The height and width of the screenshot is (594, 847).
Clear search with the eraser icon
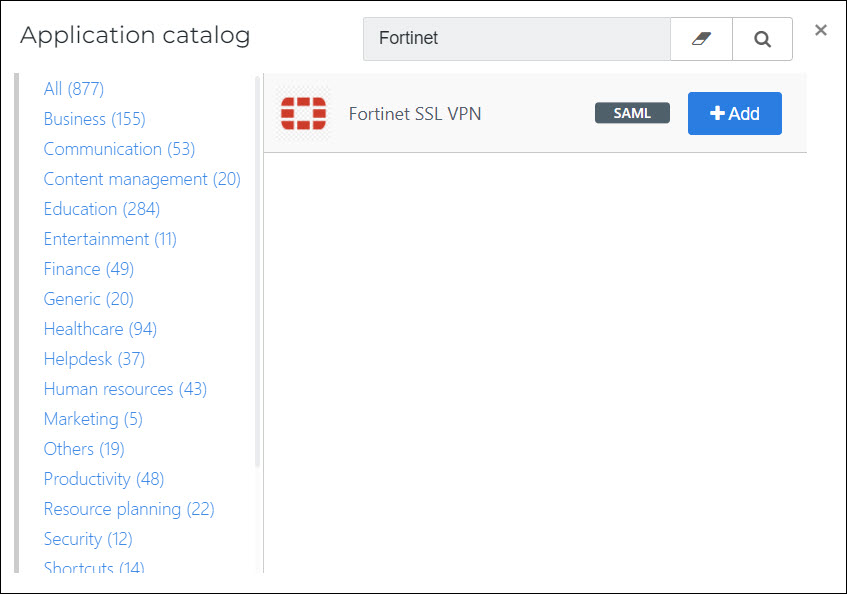(x=701, y=39)
